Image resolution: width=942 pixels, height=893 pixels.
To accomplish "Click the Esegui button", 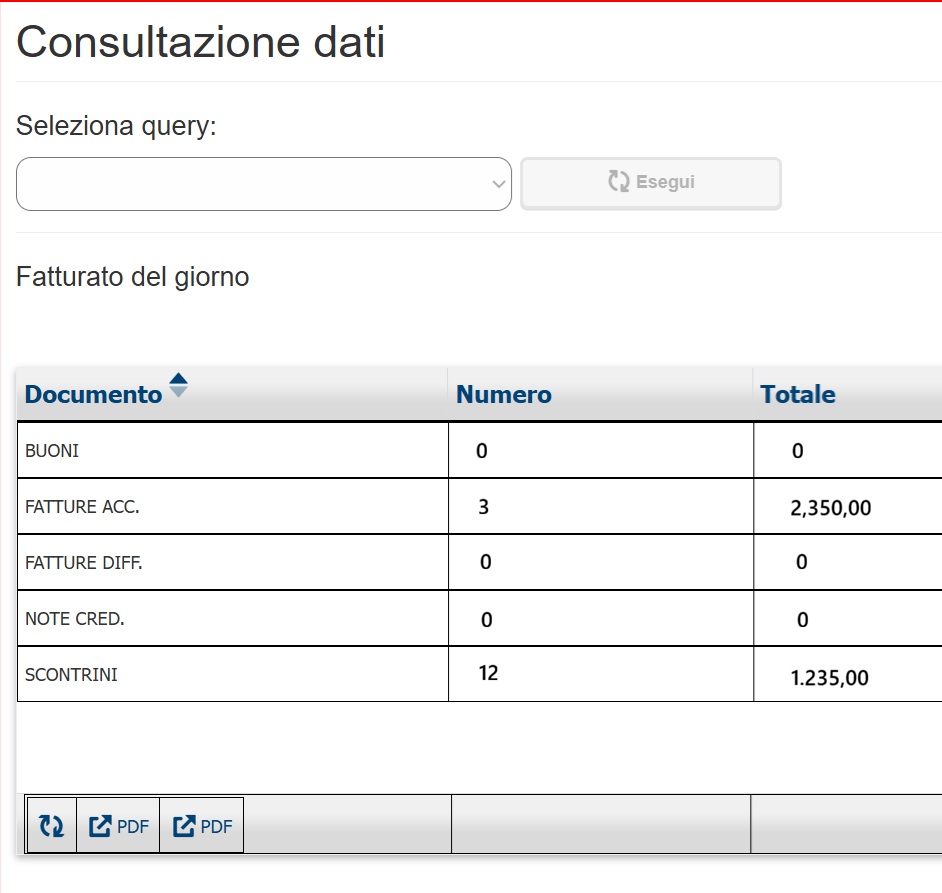I will click(651, 183).
